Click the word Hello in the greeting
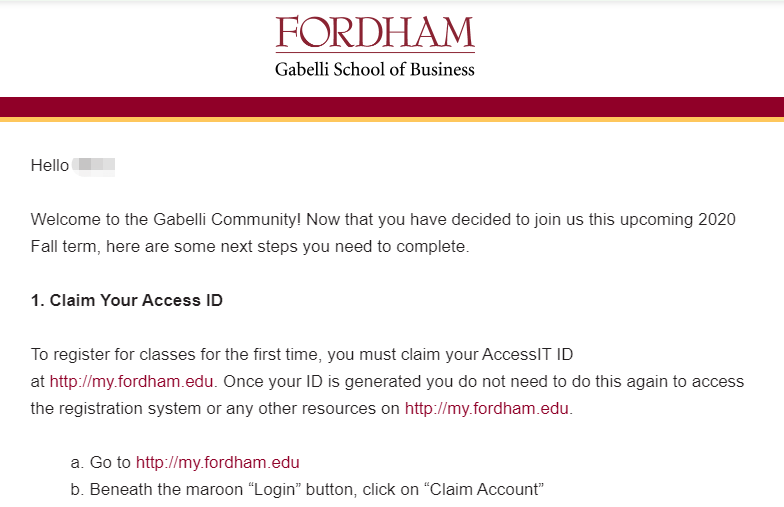This screenshot has width=784, height=507. tap(50, 166)
